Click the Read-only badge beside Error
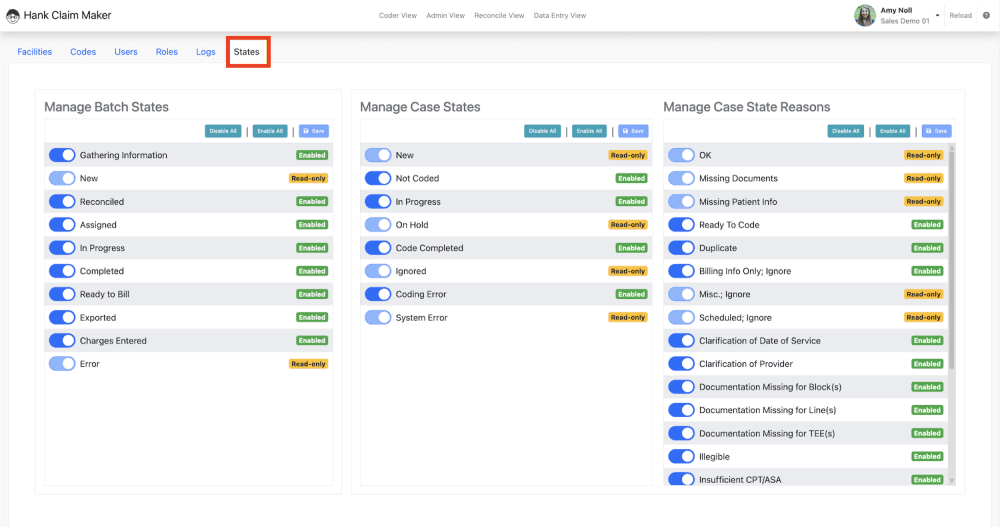This screenshot has width=1000, height=527. tap(309, 364)
